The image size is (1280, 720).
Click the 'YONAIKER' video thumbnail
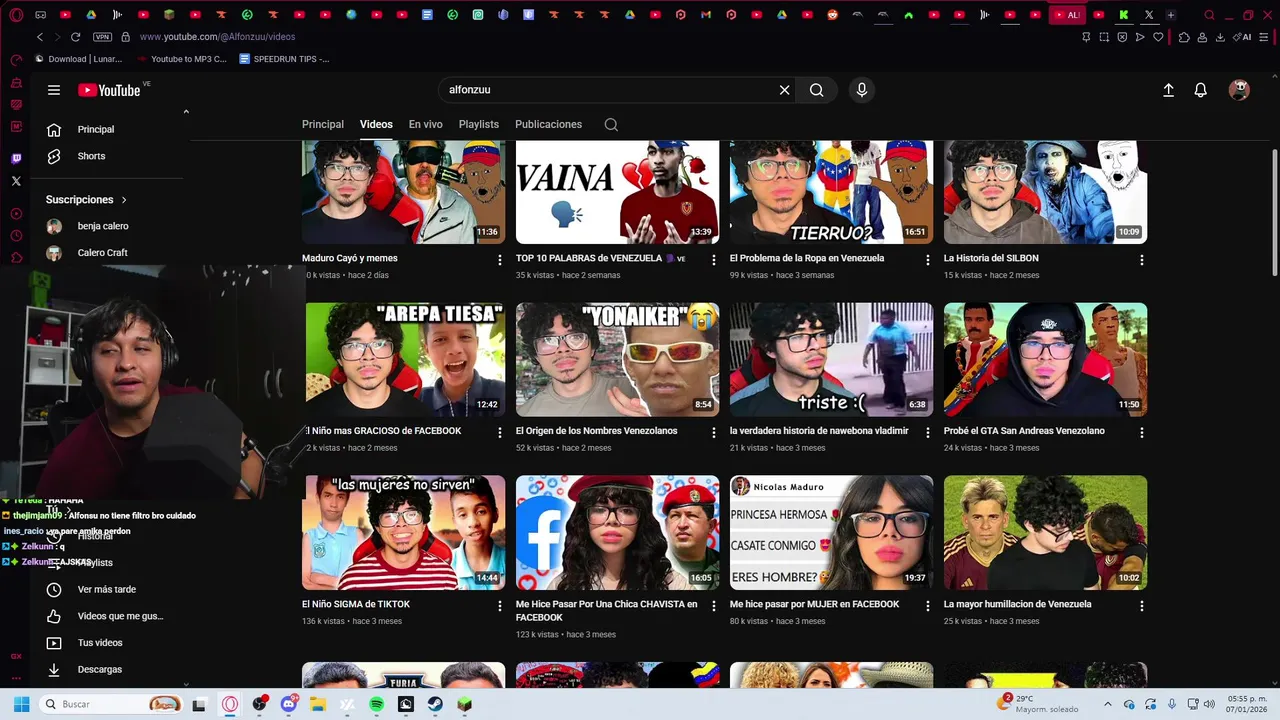pyautogui.click(x=618, y=359)
